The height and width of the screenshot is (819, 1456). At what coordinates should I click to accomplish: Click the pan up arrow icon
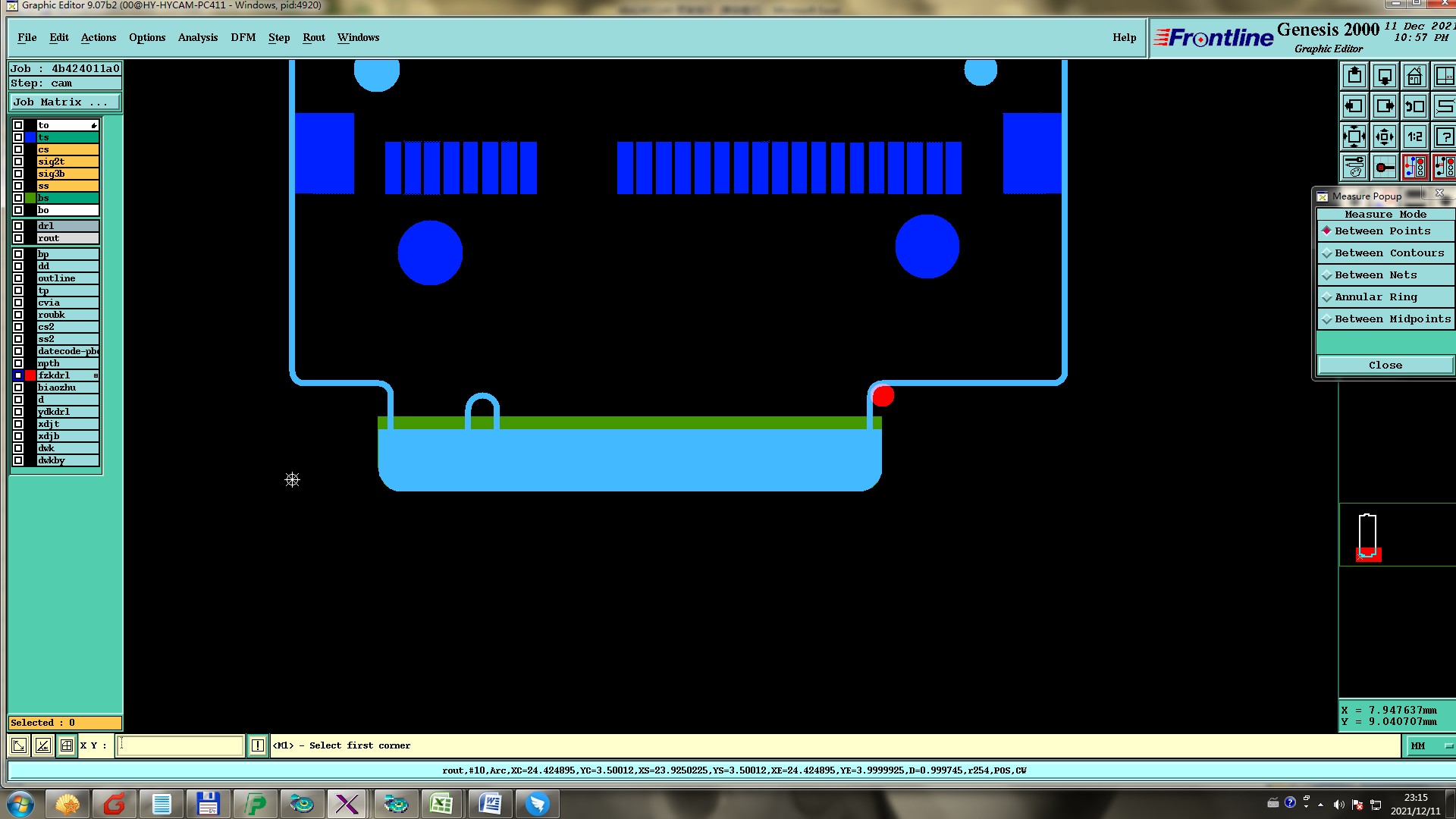1354,77
